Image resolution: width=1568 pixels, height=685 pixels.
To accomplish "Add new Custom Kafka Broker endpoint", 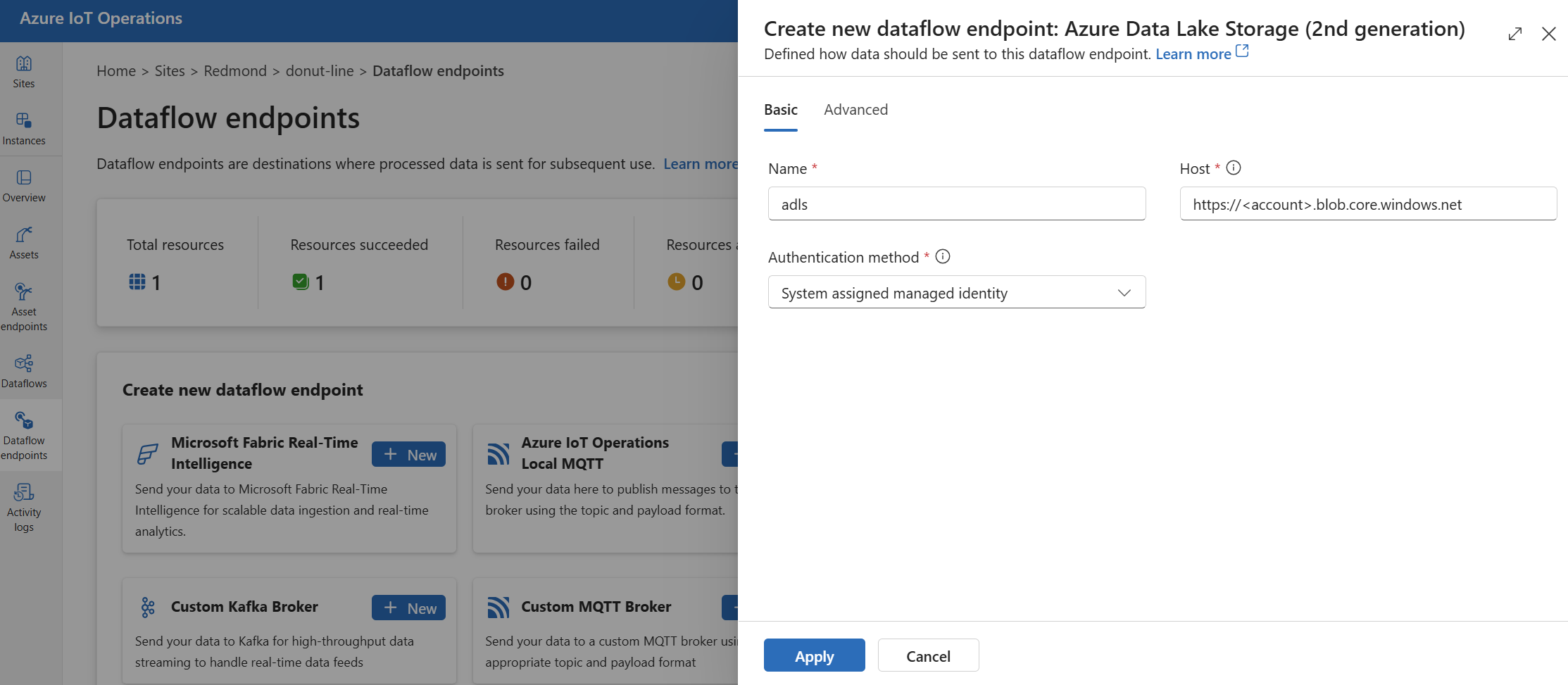I will click(408, 608).
